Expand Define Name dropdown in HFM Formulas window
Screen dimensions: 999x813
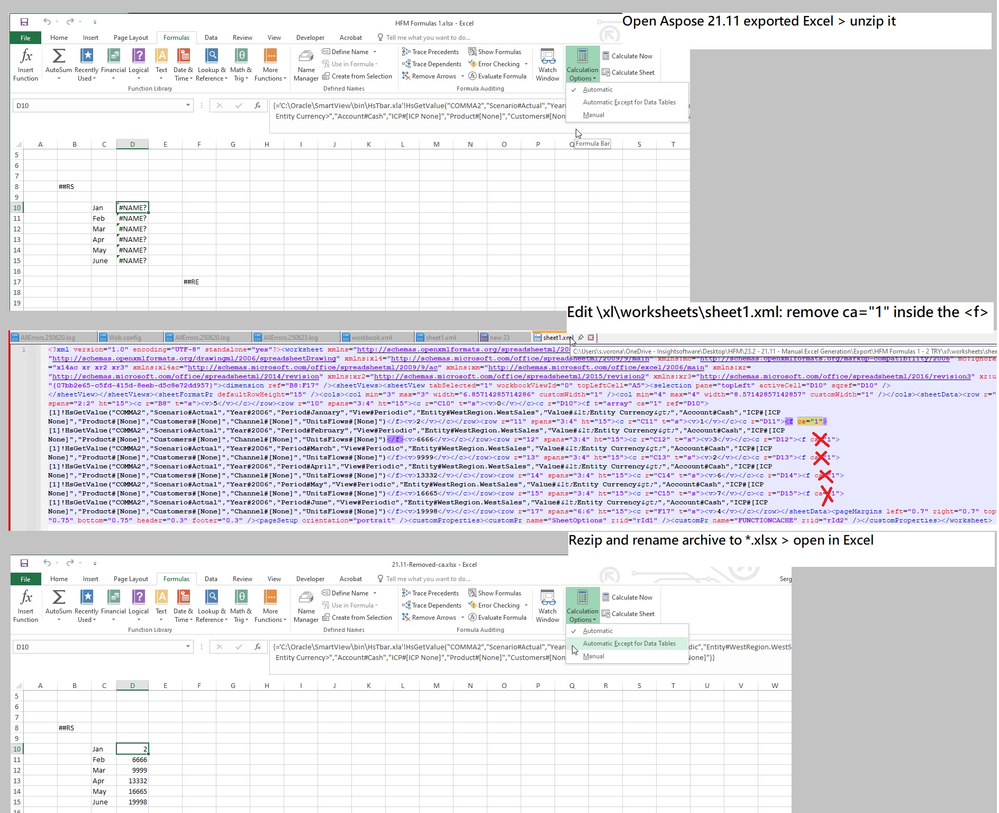click(x=375, y=52)
